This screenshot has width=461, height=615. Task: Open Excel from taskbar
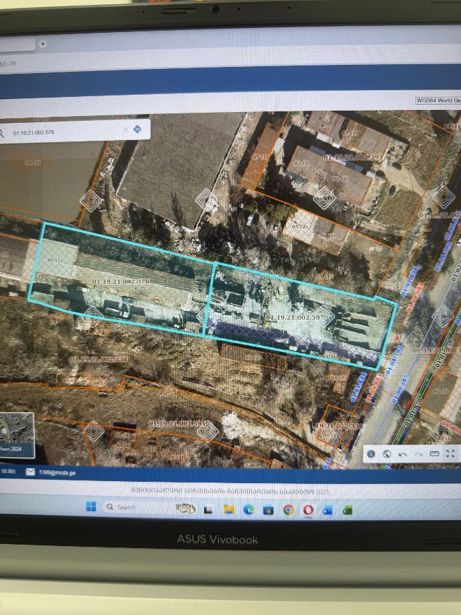click(x=347, y=510)
